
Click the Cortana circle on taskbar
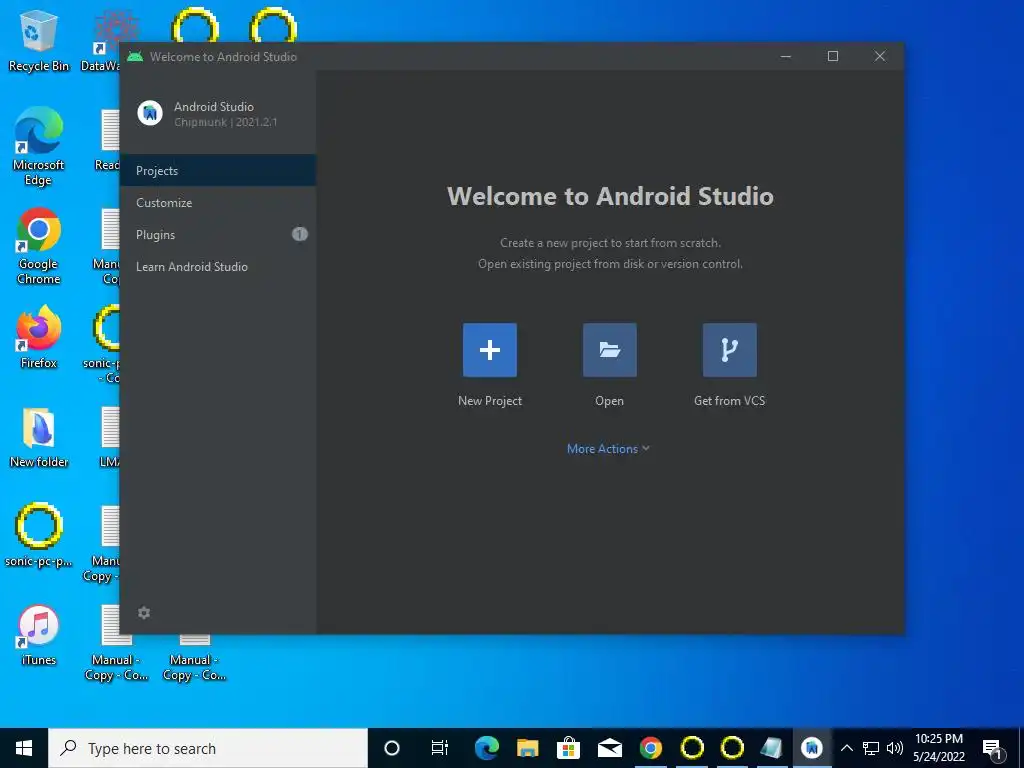pos(392,748)
